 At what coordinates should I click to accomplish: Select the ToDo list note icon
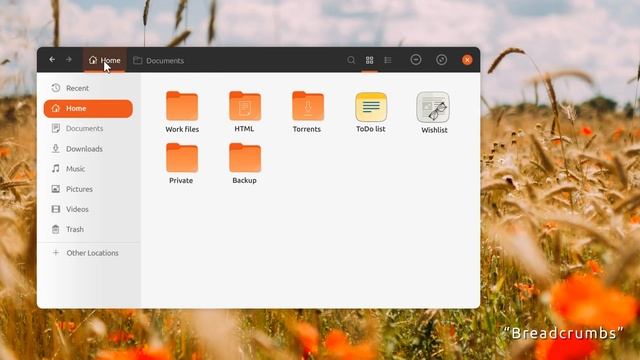371,107
